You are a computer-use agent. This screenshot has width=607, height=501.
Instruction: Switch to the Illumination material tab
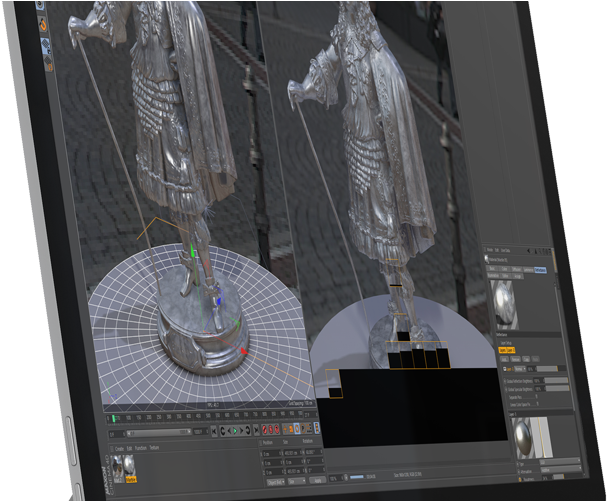pyautogui.click(x=494, y=275)
